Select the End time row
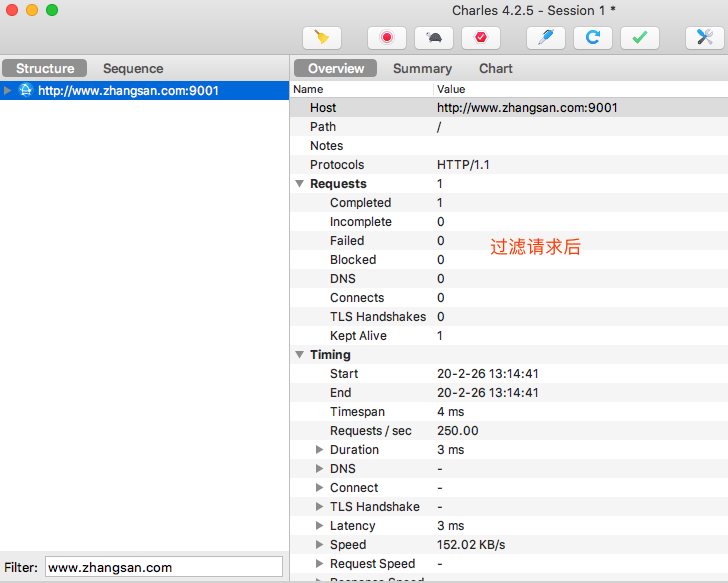This screenshot has height=583, width=728. click(x=509, y=393)
